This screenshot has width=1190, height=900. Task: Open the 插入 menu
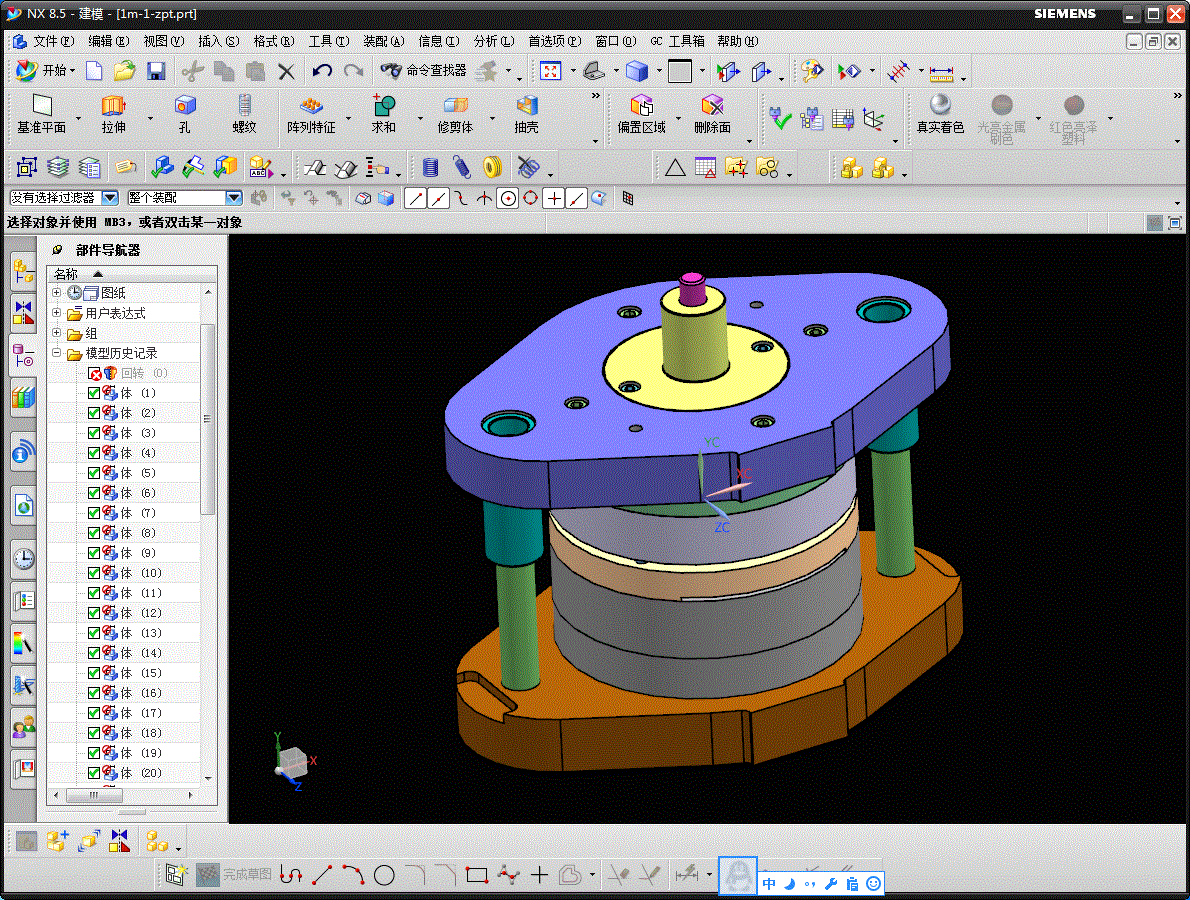tap(218, 41)
